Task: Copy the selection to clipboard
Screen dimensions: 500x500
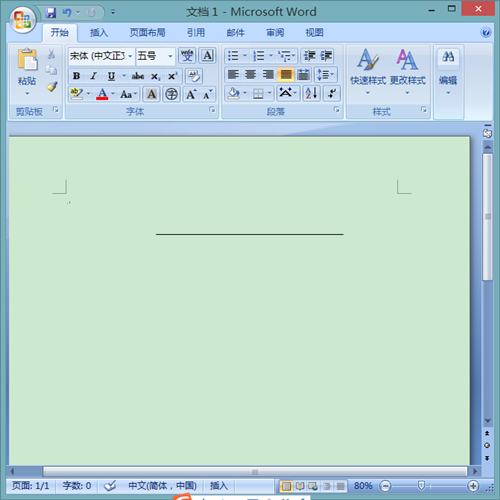Action: click(x=51, y=70)
